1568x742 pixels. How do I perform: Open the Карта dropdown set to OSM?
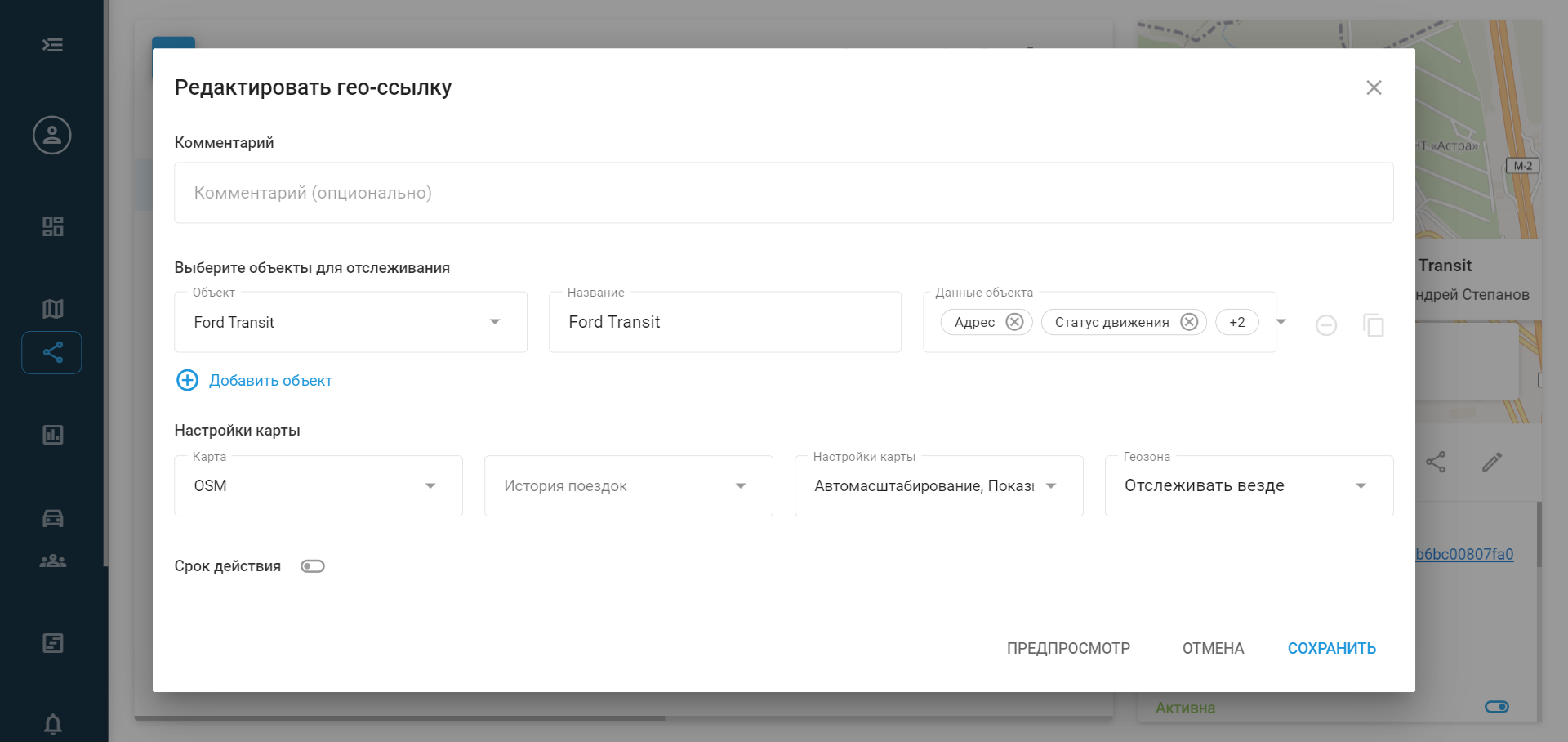coord(318,485)
